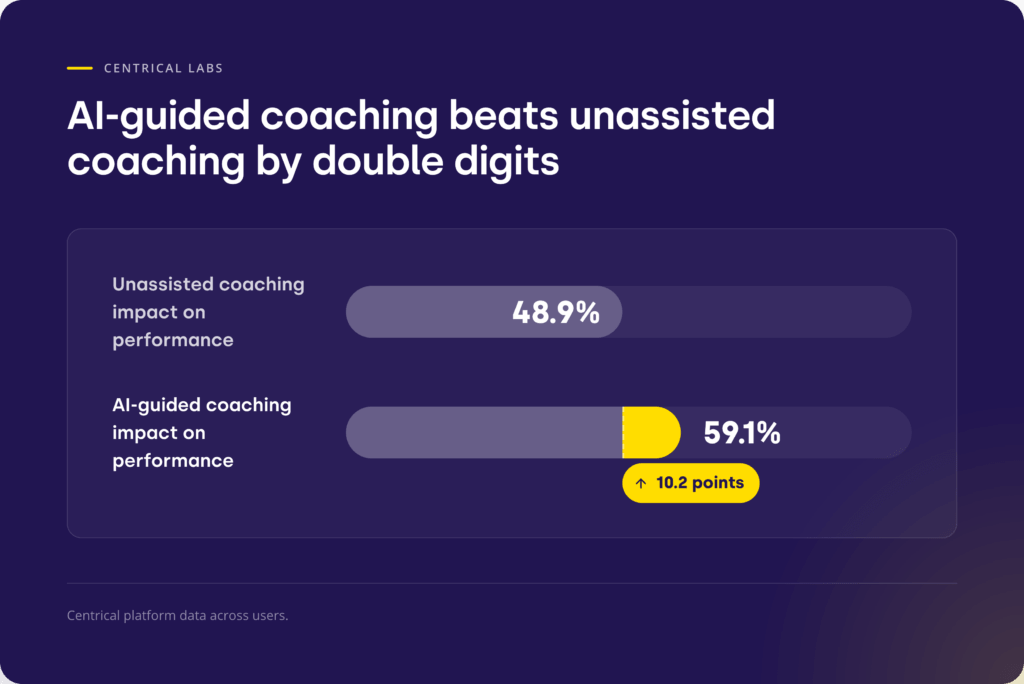Click the empty track of the unassisted bar

[x=767, y=312]
